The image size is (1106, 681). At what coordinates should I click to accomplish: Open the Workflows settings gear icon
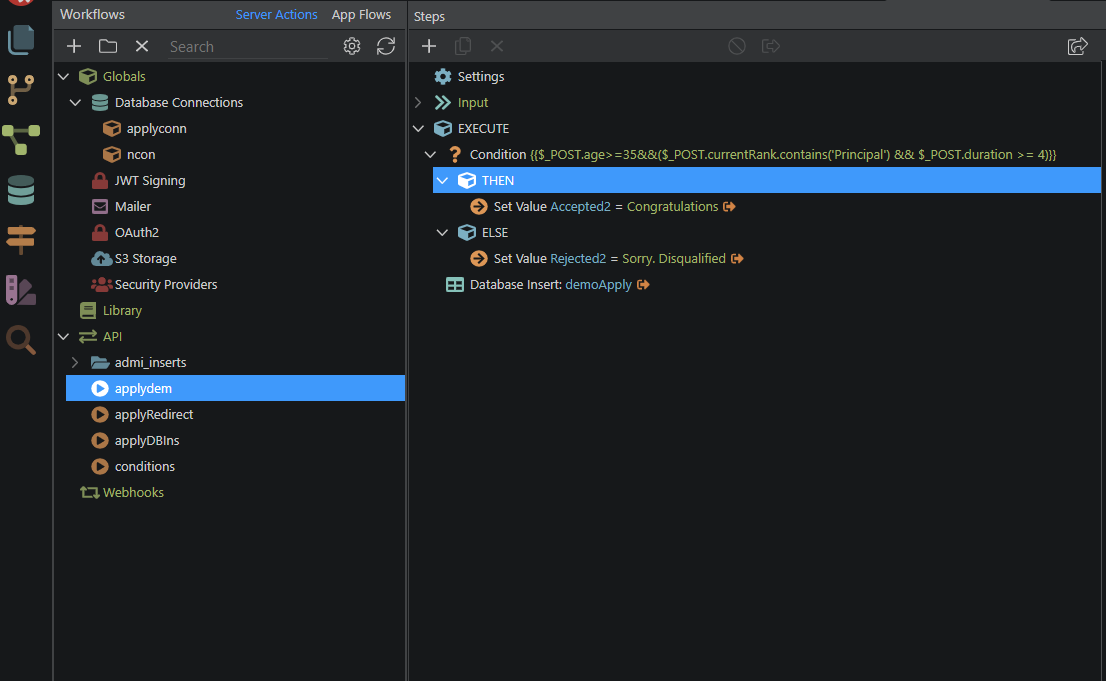pos(352,46)
